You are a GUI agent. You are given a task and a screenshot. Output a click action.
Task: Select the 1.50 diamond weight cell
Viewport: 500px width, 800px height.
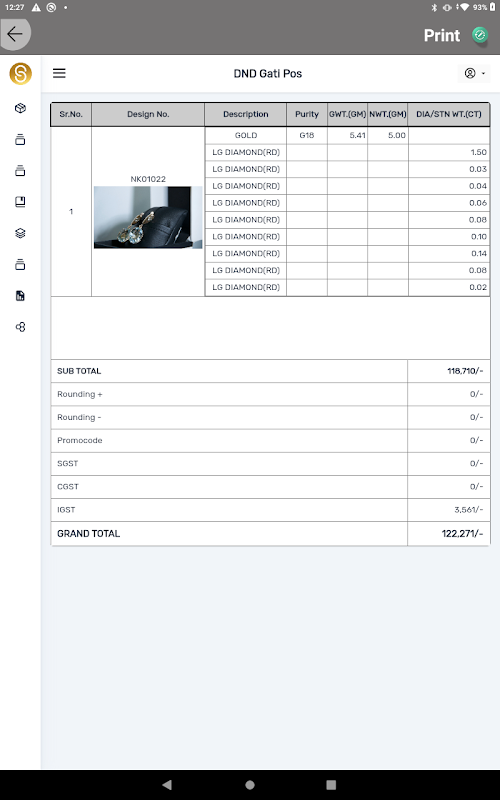[x=449, y=152]
